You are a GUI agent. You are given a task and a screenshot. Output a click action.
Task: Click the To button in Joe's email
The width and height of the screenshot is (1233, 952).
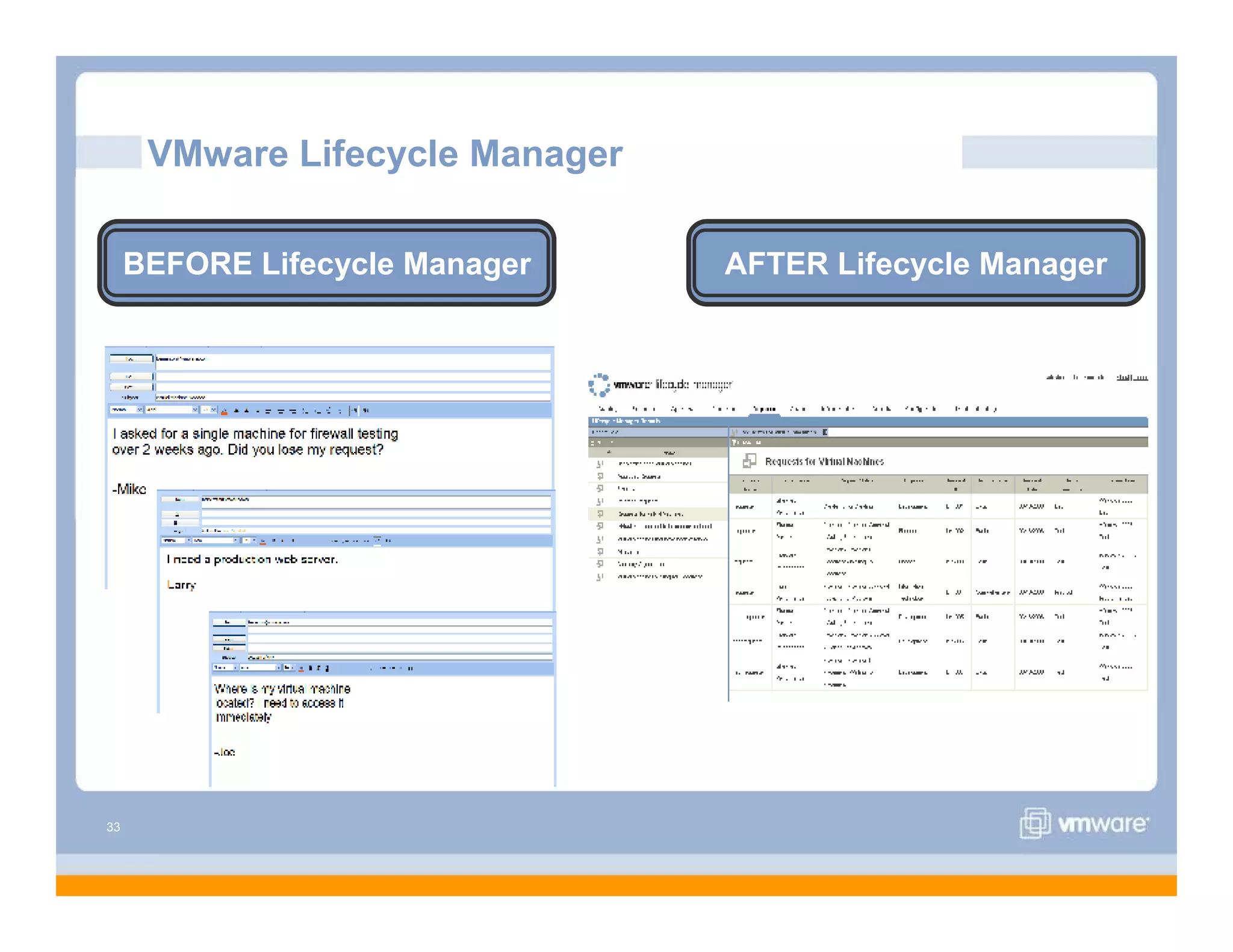point(229,622)
